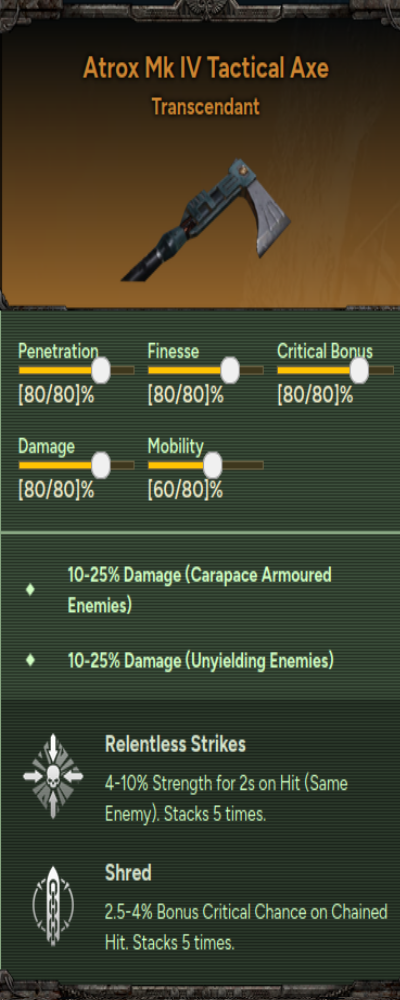Screen dimensions: 400x1000
Task: Click the unfilled end of Mobility track
Action: pyautogui.click(x=243, y=466)
